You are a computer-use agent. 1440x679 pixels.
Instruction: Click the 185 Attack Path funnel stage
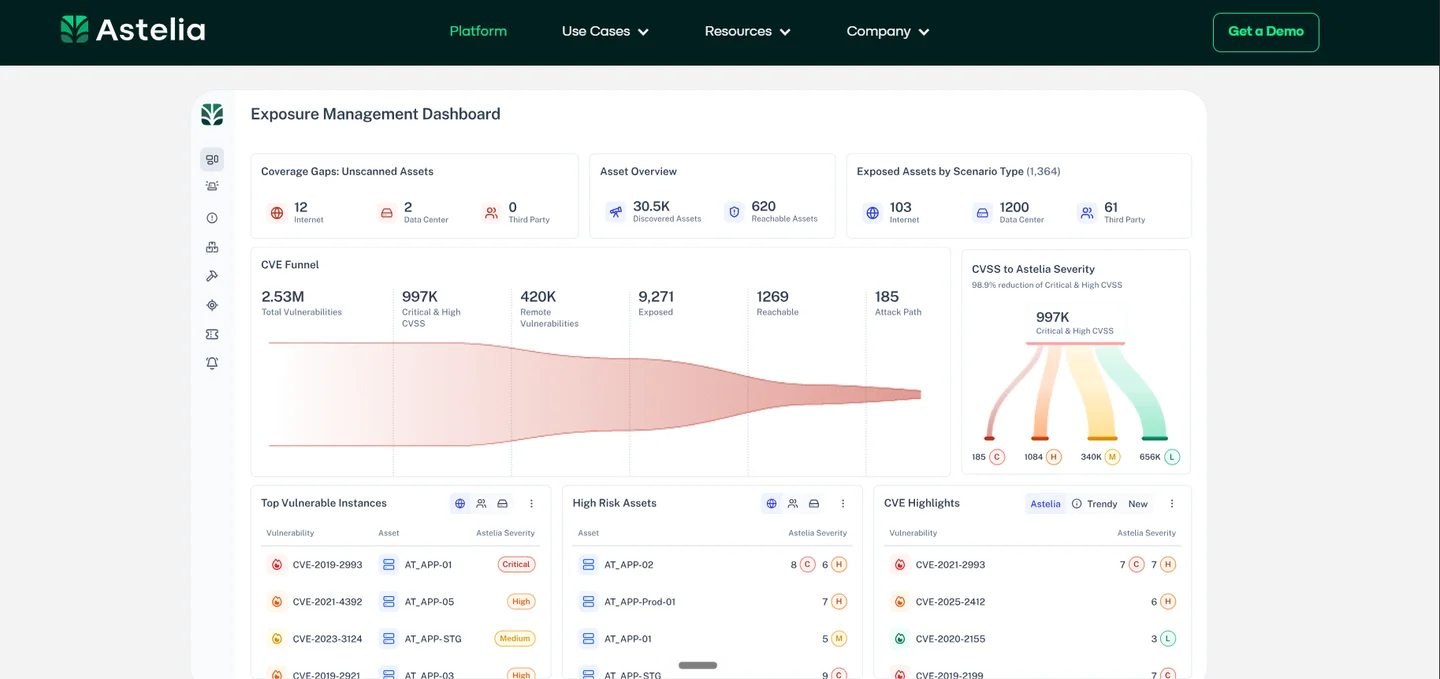point(898,303)
